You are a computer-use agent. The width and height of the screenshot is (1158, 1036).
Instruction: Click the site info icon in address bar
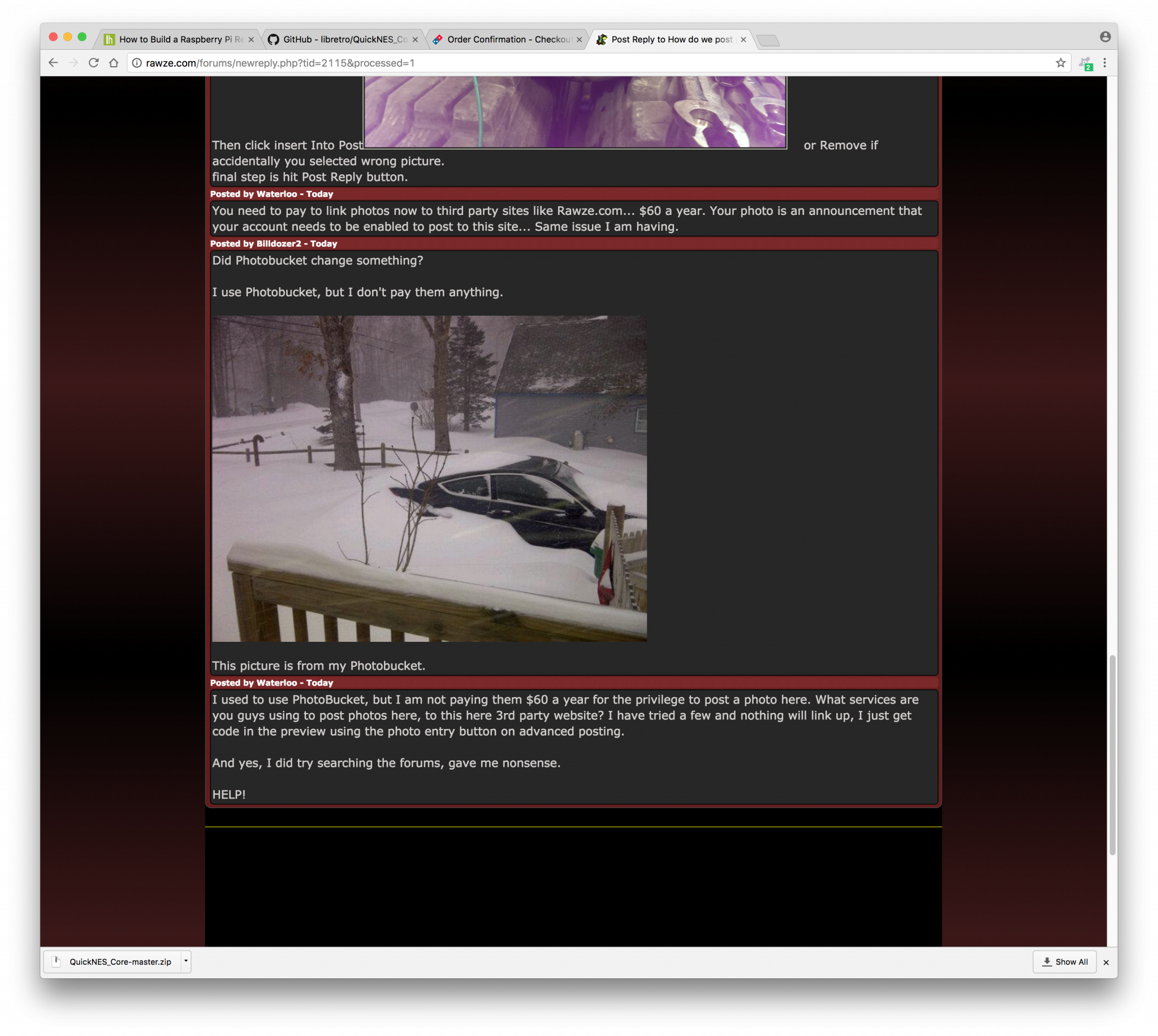137,63
